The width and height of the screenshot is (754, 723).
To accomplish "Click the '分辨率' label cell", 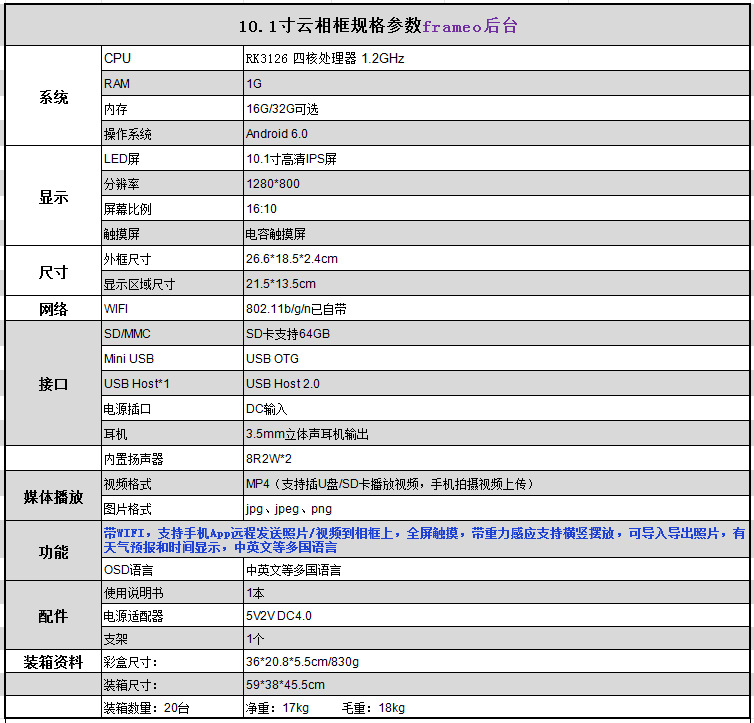I will pyautogui.click(x=172, y=183).
